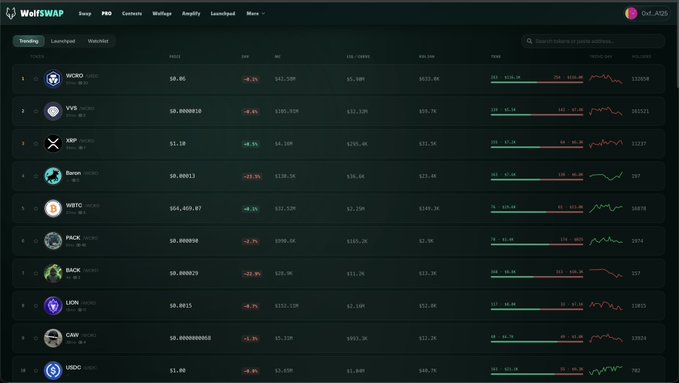Click the LION buy/sell ratio bar
This screenshot has height=383, width=679.
click(537, 309)
